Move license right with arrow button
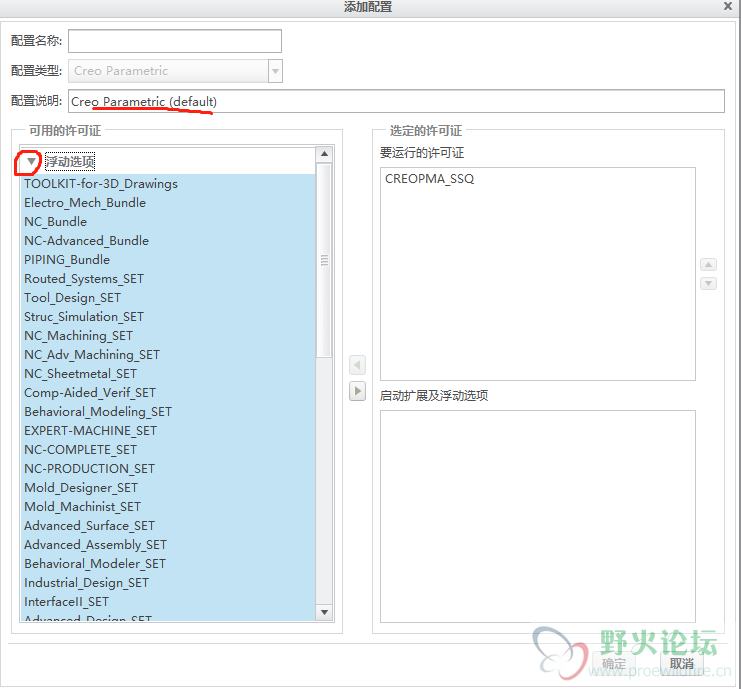Viewport: 741px width, 689px height. pyautogui.click(x=357, y=391)
